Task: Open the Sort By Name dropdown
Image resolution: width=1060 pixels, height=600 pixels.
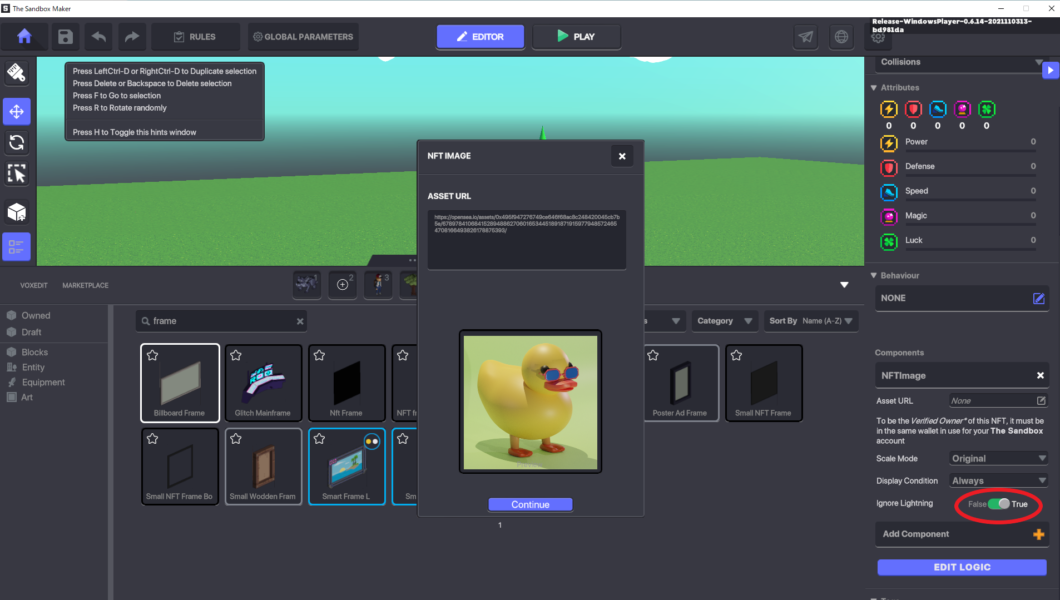Action: [811, 321]
